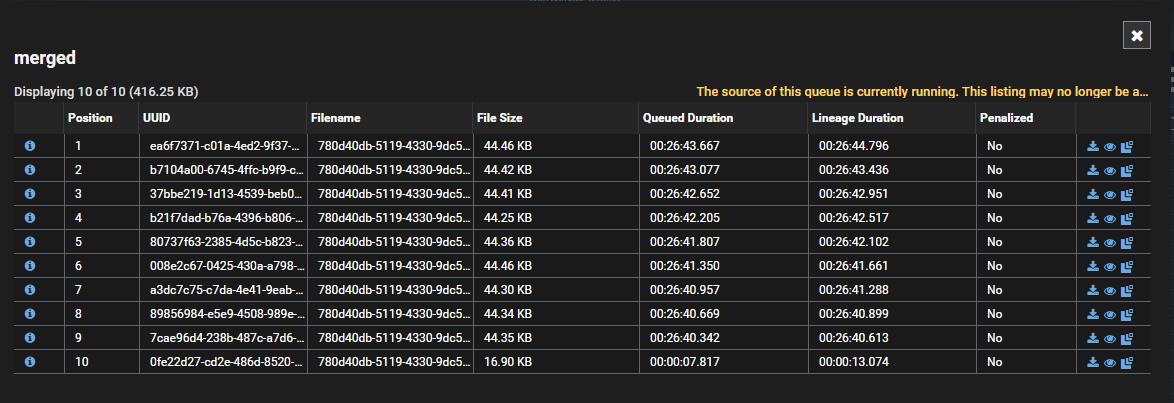1174x403 pixels.
Task: View content eye icon for position 8
Action: [x=1110, y=315]
